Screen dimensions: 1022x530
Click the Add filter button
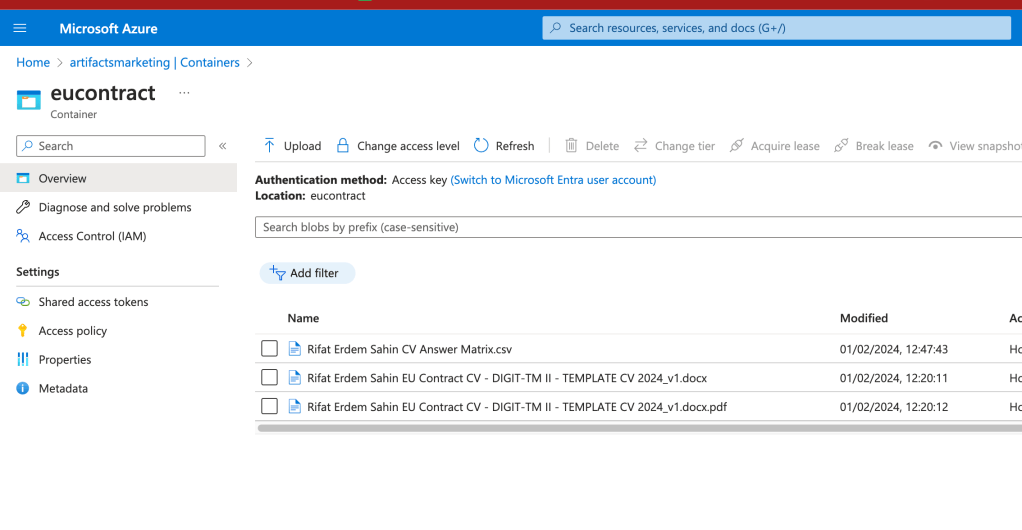coord(307,273)
